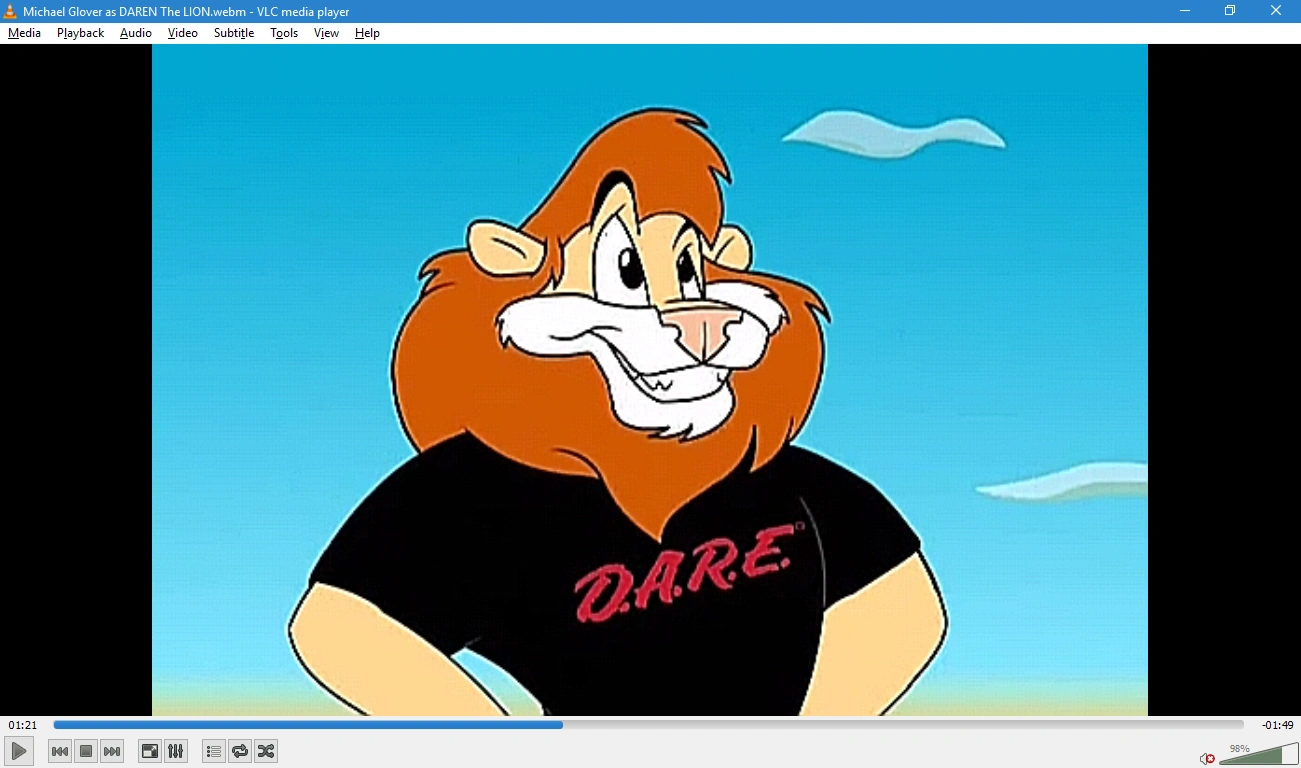The image size is (1301, 768).
Task: Open the Subtitle menu
Action: pyautogui.click(x=233, y=33)
